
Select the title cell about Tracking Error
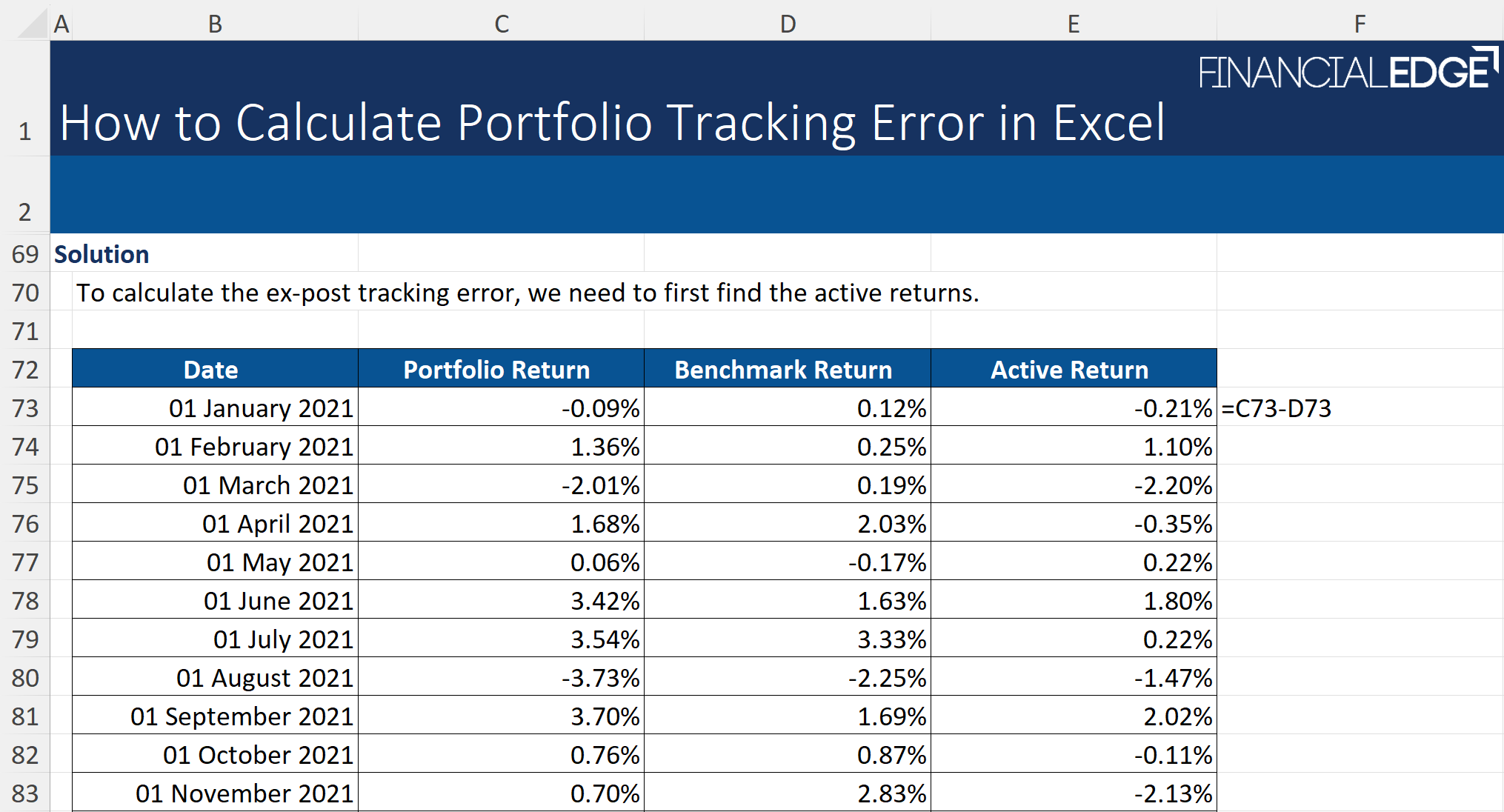pos(611,122)
